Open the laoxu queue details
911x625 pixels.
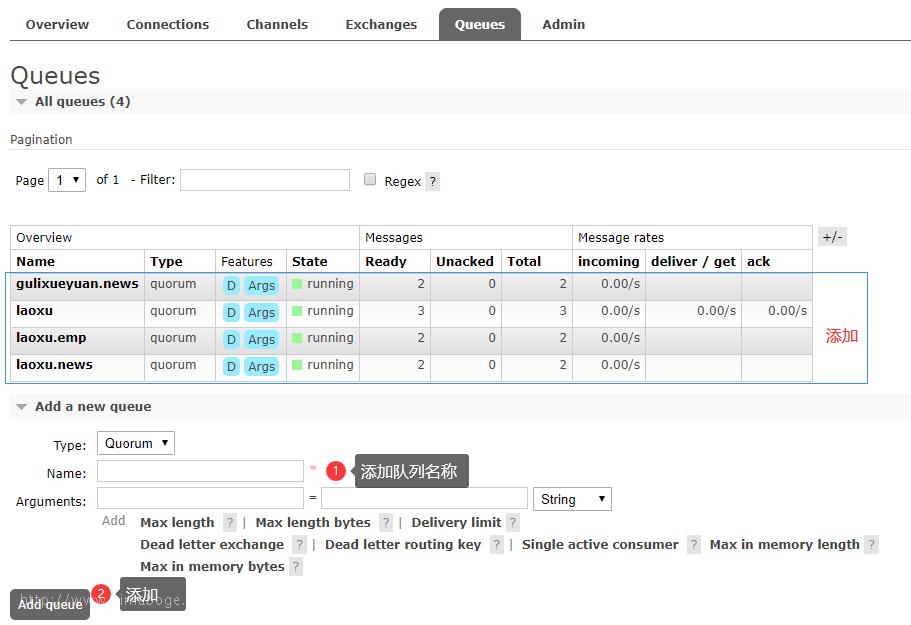(x=34, y=311)
